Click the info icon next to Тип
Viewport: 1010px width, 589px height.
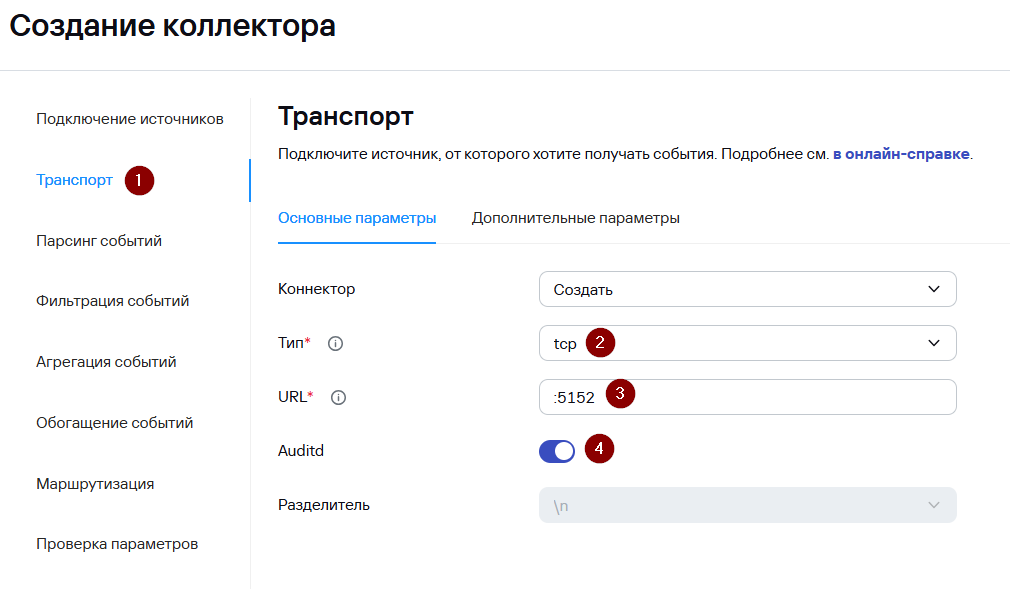click(336, 343)
